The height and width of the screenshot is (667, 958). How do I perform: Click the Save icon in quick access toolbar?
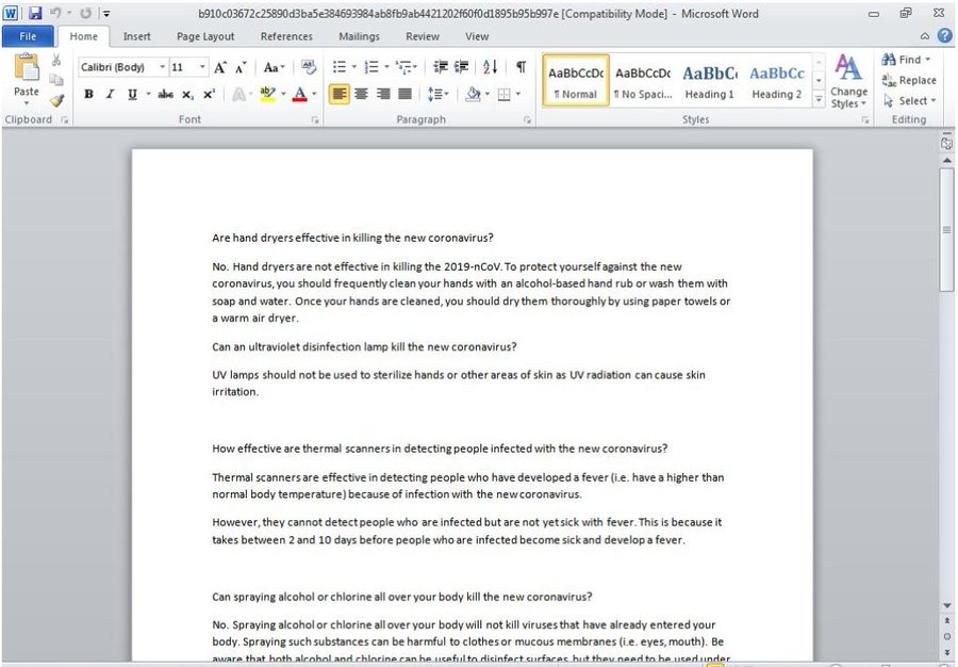[x=35, y=14]
